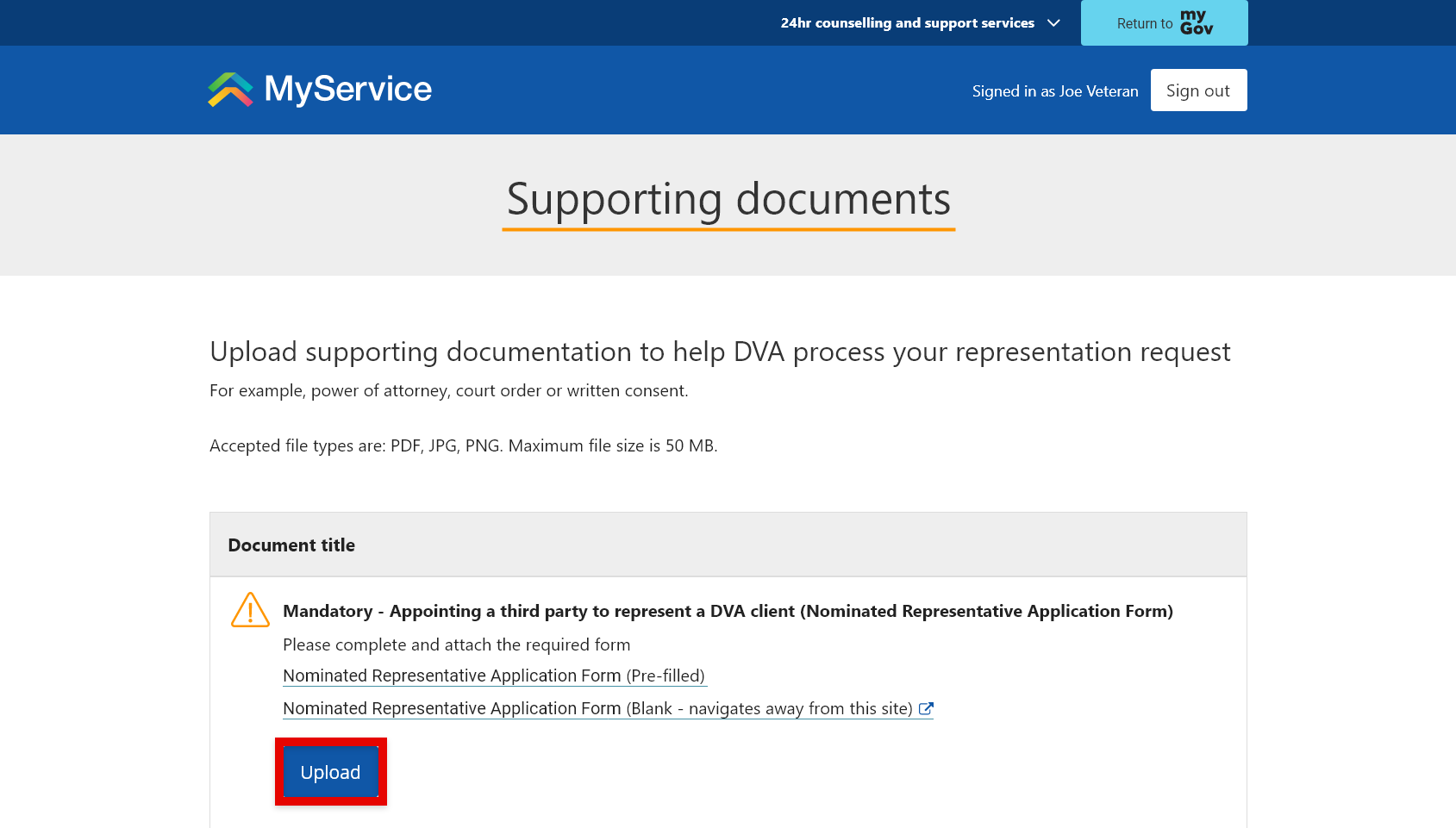Click the Upload button
This screenshot has width=1456, height=828.
330,772
